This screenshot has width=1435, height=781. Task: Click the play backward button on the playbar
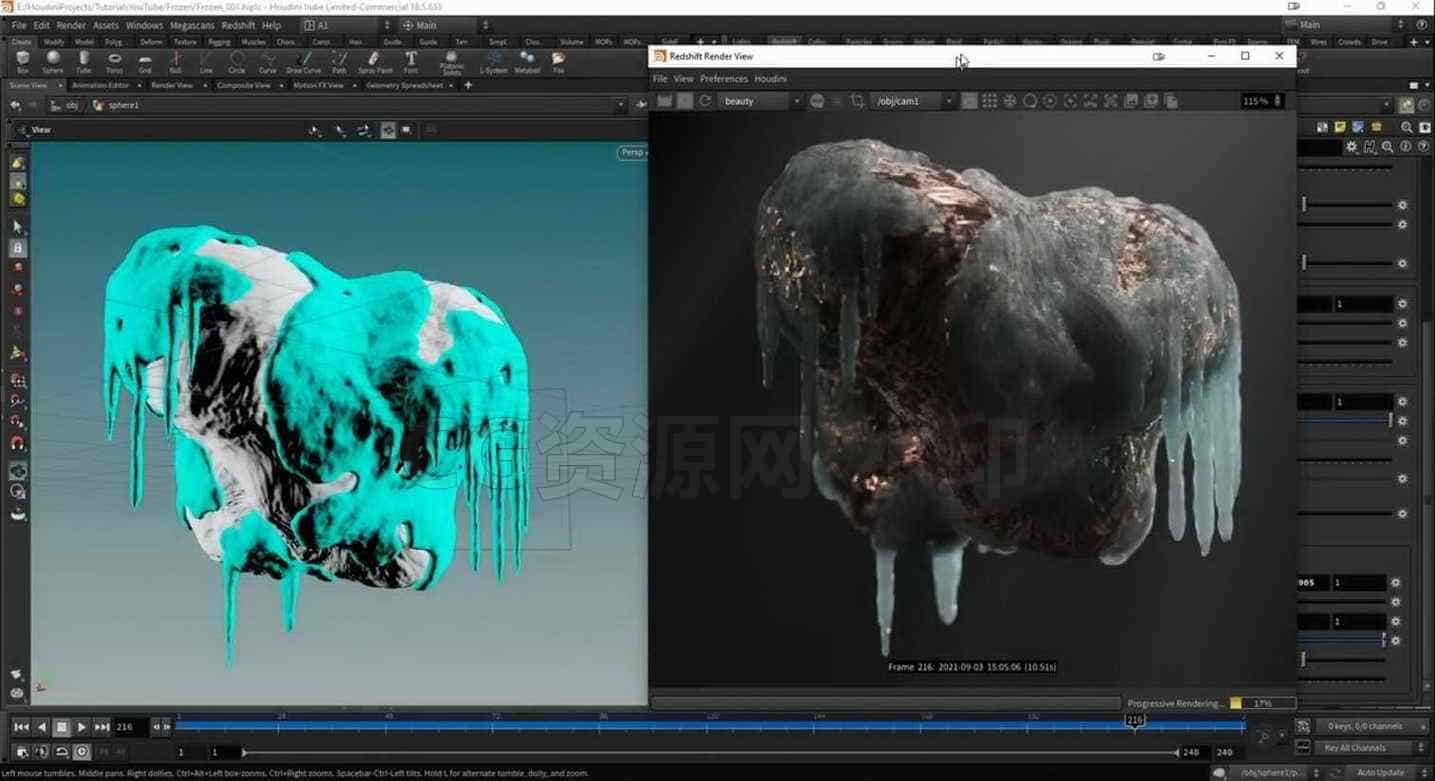[x=42, y=727]
